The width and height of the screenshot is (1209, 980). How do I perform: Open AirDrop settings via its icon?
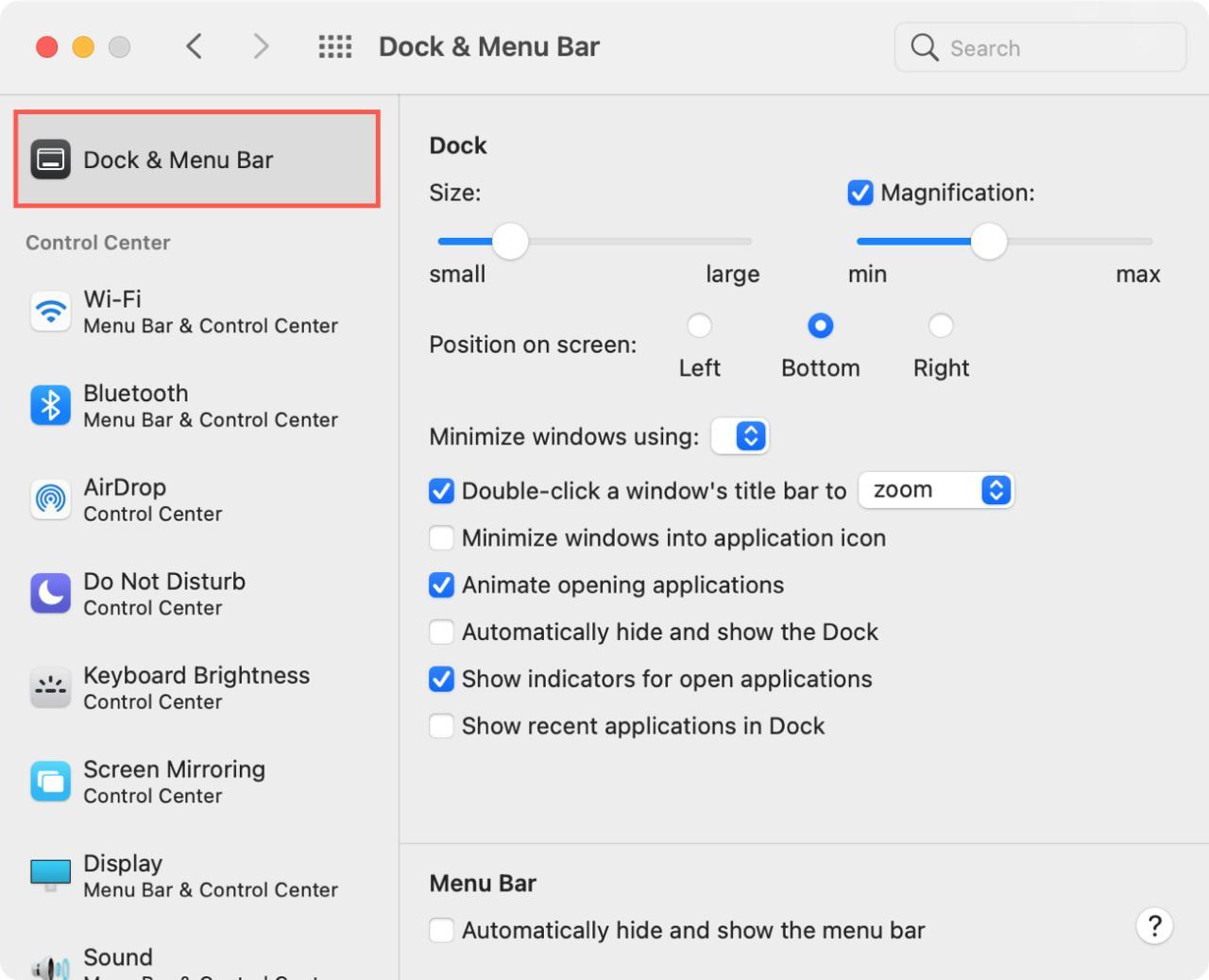[50, 498]
